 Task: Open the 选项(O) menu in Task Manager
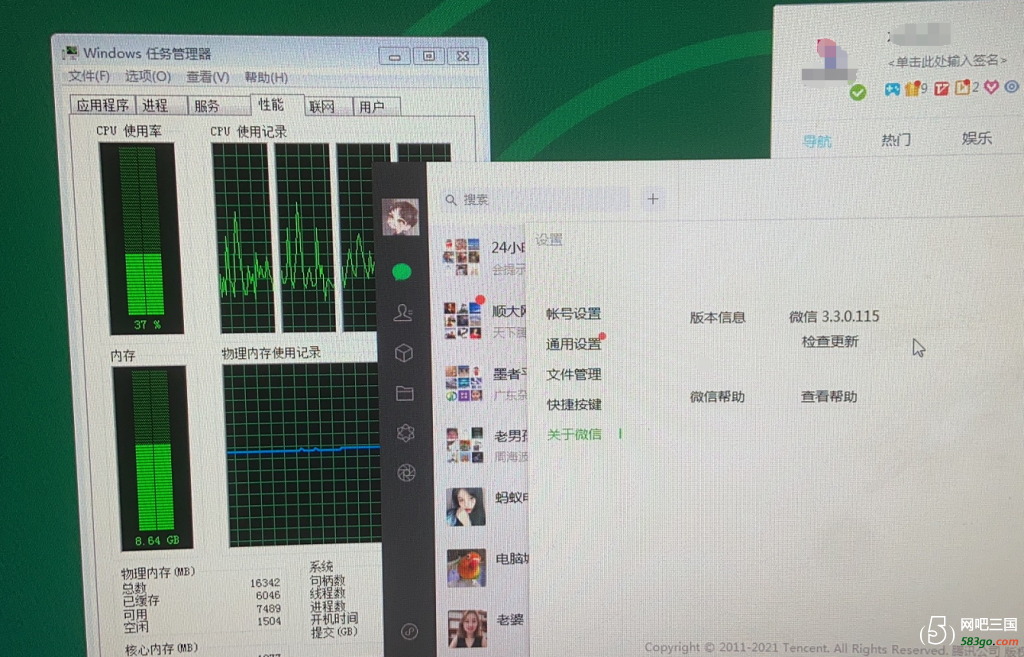[148, 76]
